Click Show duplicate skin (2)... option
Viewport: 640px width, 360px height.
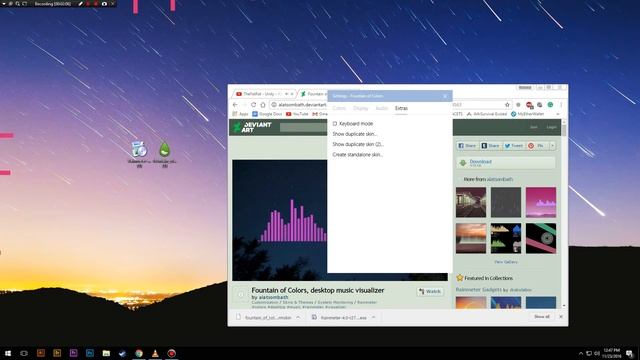click(358, 144)
